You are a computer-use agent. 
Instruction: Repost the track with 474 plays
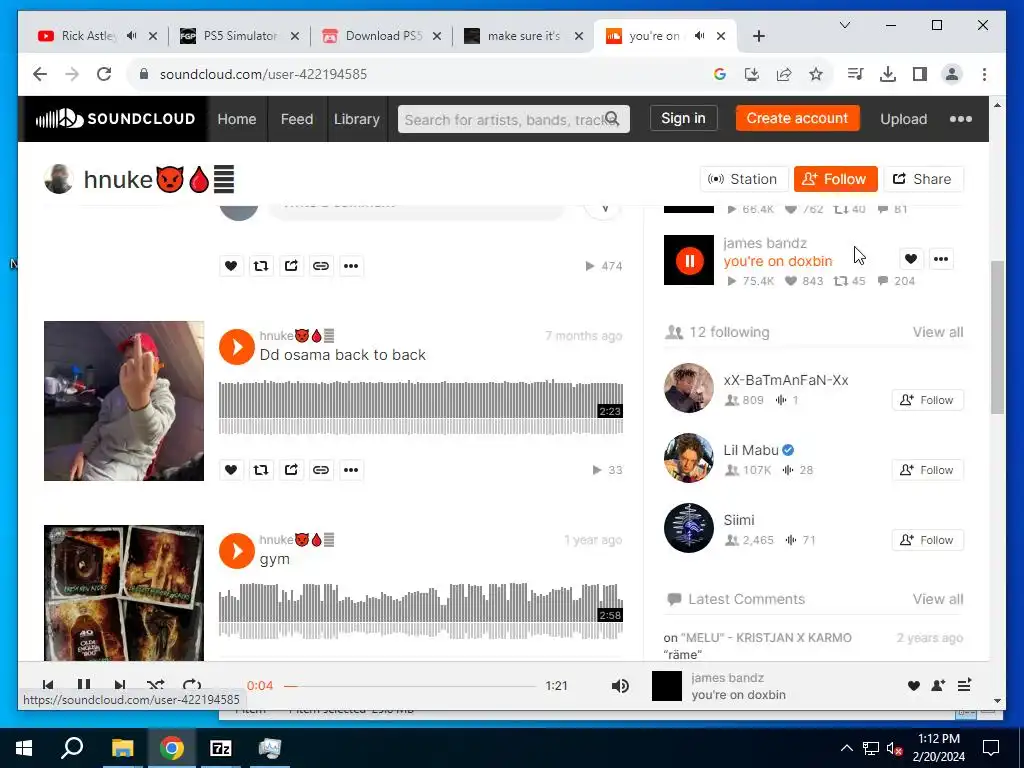pos(261,266)
